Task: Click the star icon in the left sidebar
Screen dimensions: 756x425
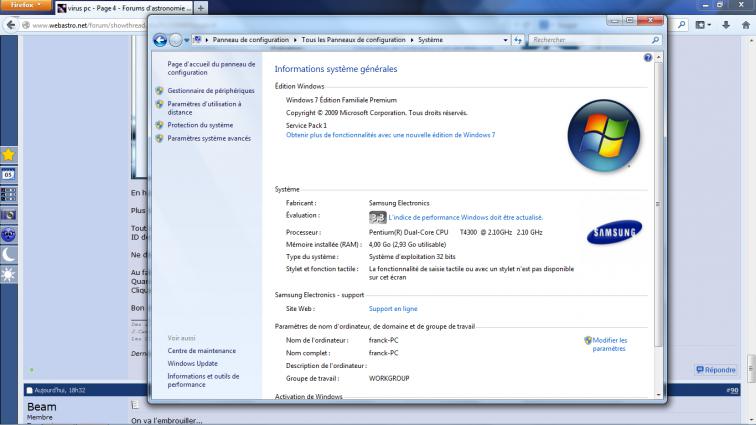Action: (9, 155)
